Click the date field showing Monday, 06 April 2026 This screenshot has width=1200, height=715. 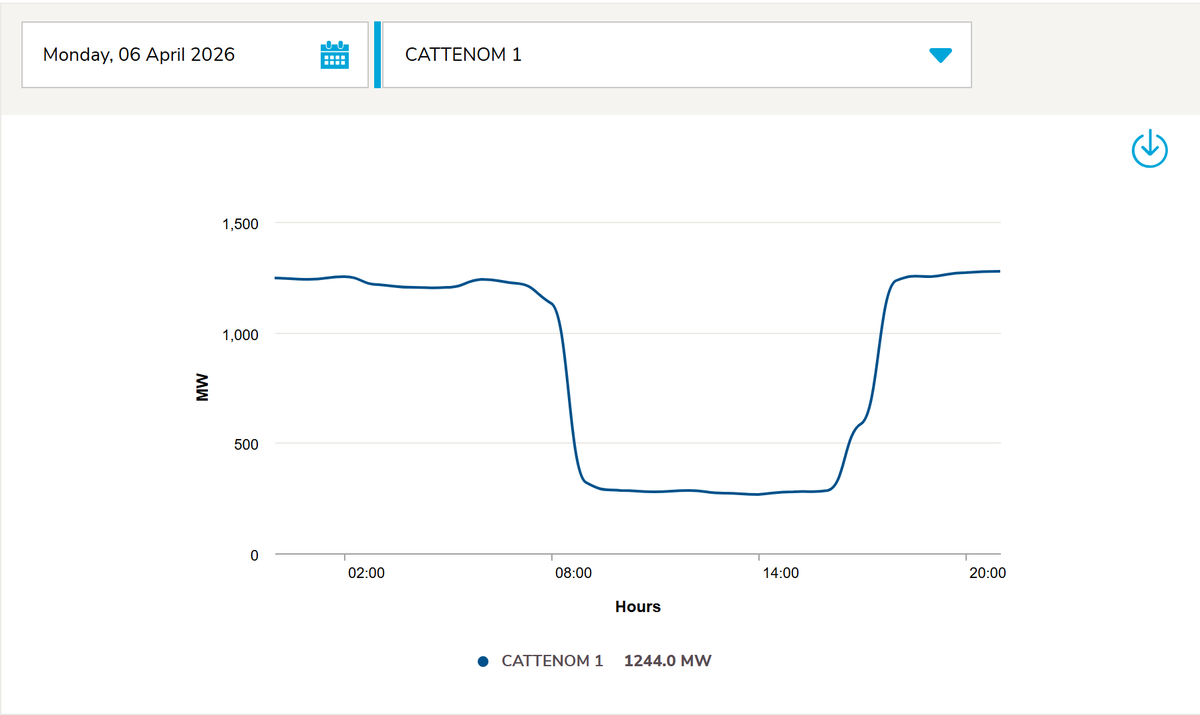pos(195,55)
